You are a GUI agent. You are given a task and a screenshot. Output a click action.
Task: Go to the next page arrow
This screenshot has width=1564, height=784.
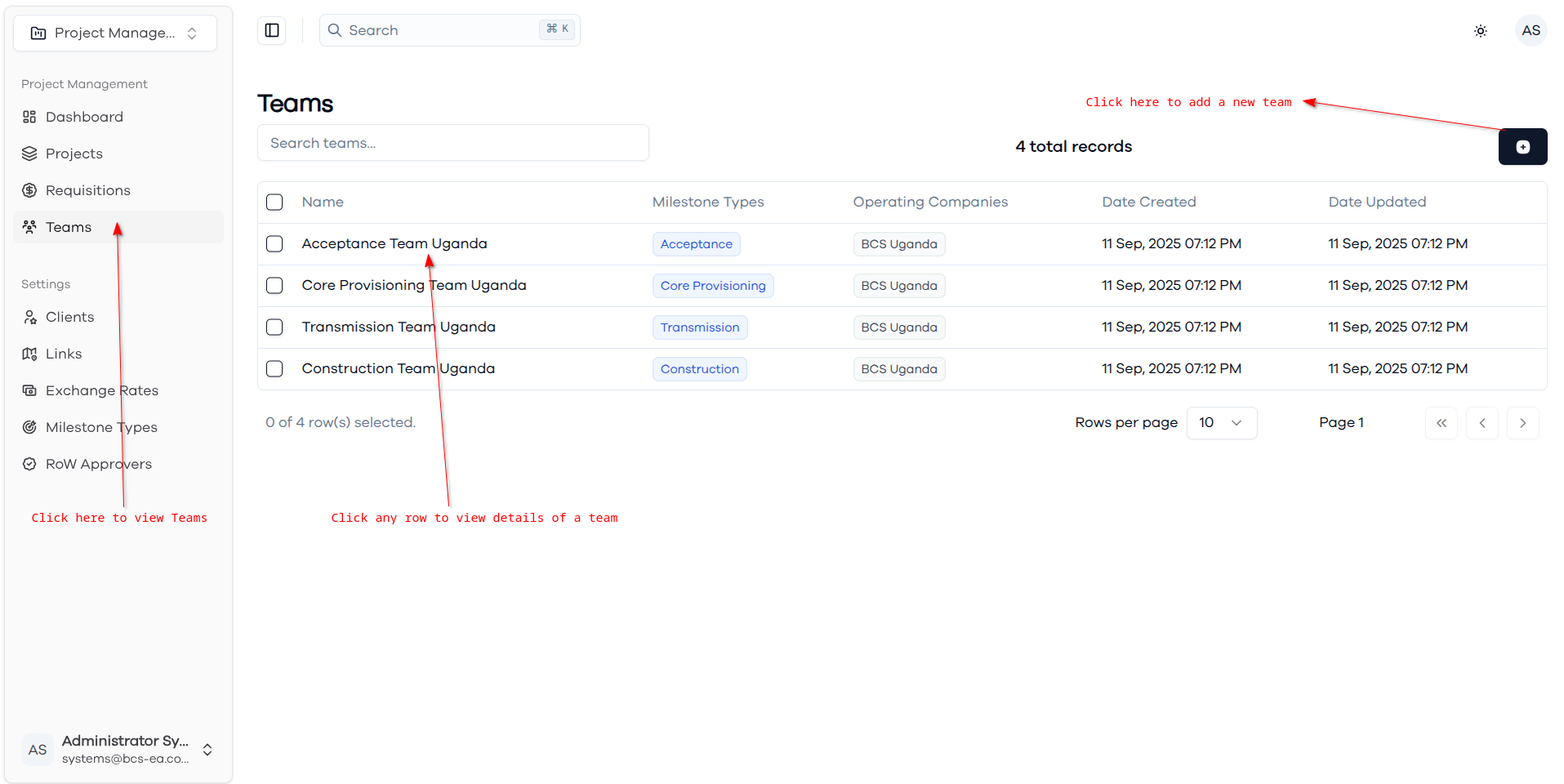[x=1523, y=423]
